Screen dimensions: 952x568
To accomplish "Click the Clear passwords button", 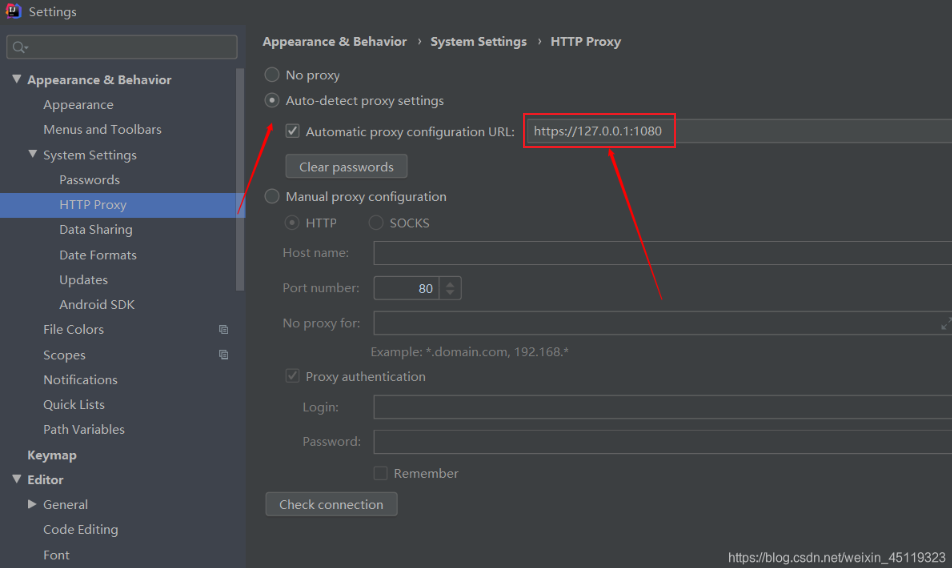I will coord(346,167).
